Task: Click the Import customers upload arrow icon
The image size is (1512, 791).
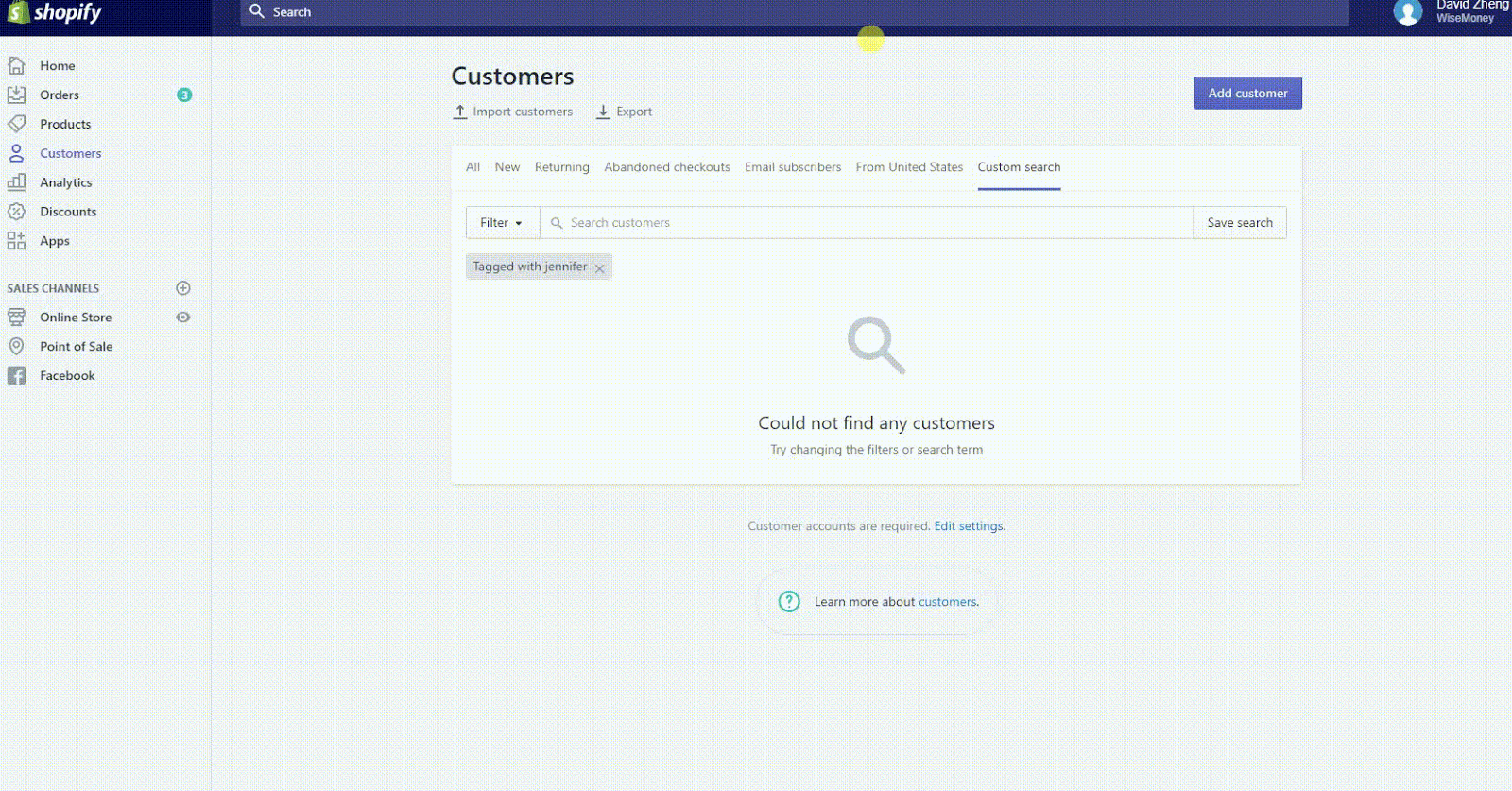Action: tap(460, 112)
